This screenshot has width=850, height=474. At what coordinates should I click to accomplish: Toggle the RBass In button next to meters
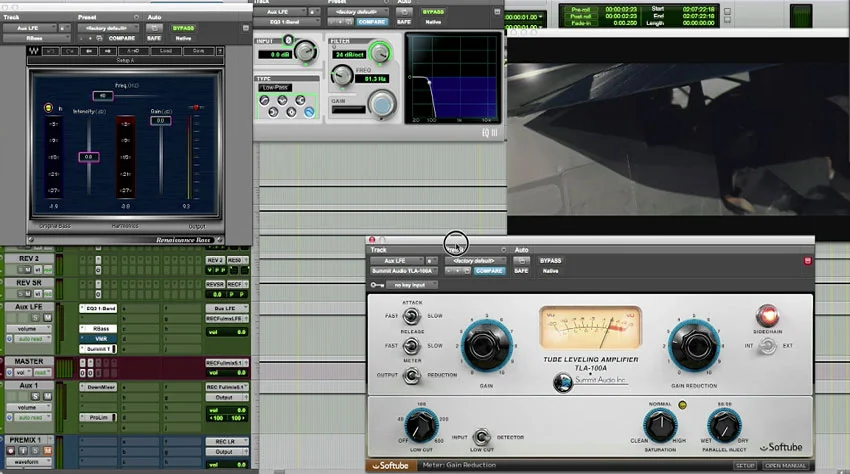[48, 108]
